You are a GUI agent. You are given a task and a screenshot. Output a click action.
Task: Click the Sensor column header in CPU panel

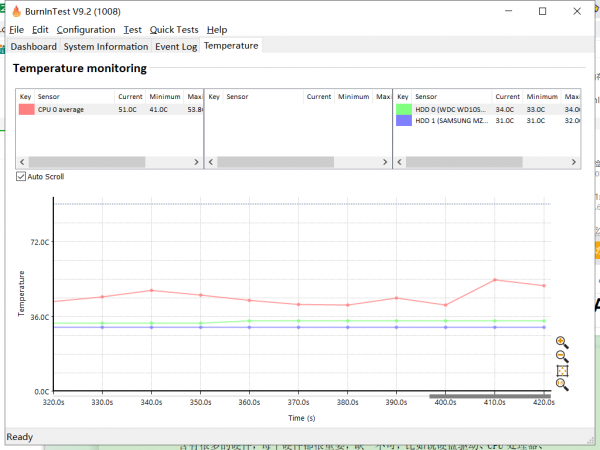click(74, 96)
